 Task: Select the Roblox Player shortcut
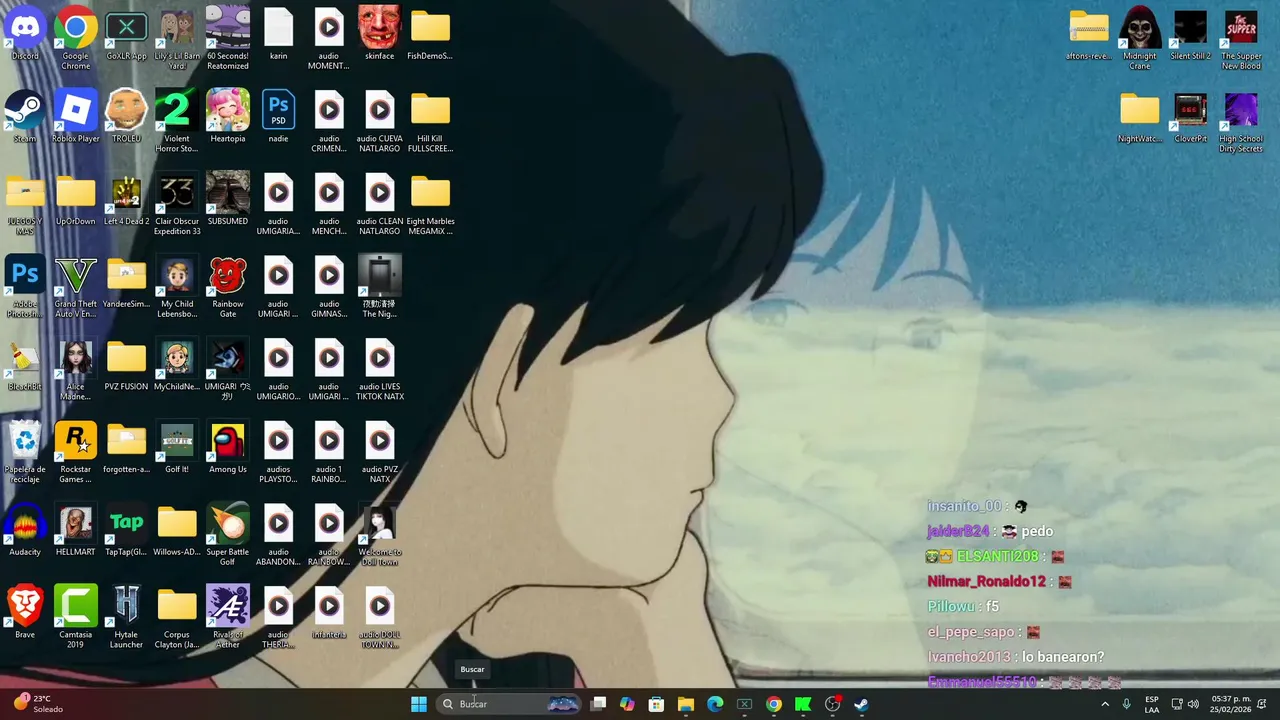click(76, 116)
